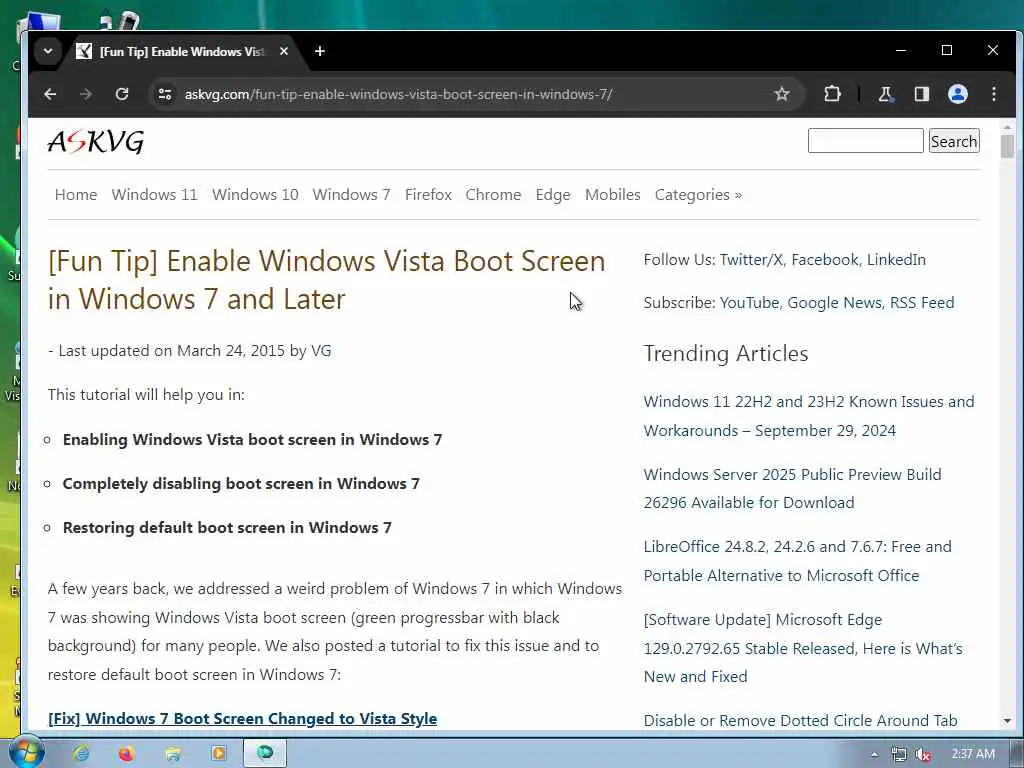Follow the Twitter/X link
This screenshot has height=768, width=1024.
pos(751,260)
